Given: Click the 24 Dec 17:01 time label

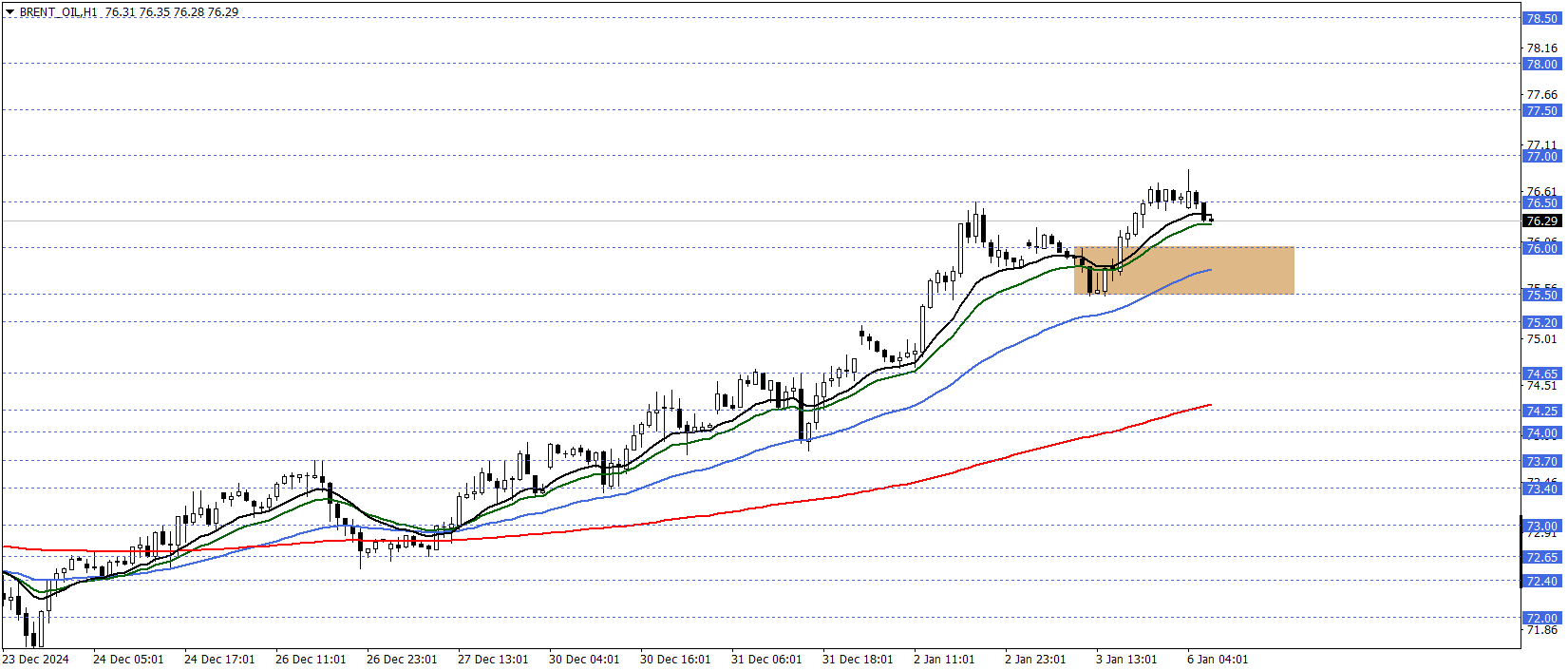Looking at the screenshot, I should [x=219, y=659].
